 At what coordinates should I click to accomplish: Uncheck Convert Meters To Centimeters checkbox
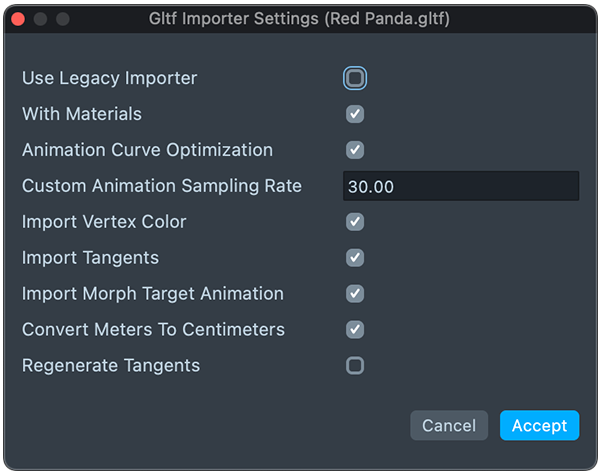(355, 330)
